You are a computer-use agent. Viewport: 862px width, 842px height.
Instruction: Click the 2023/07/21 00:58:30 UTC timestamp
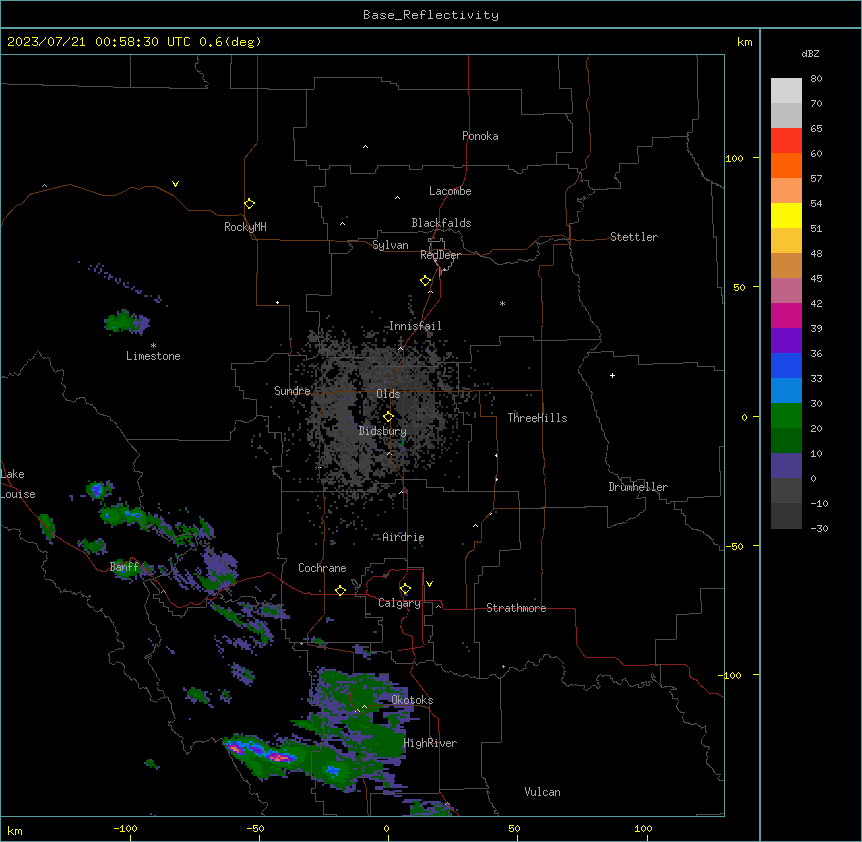pos(98,42)
